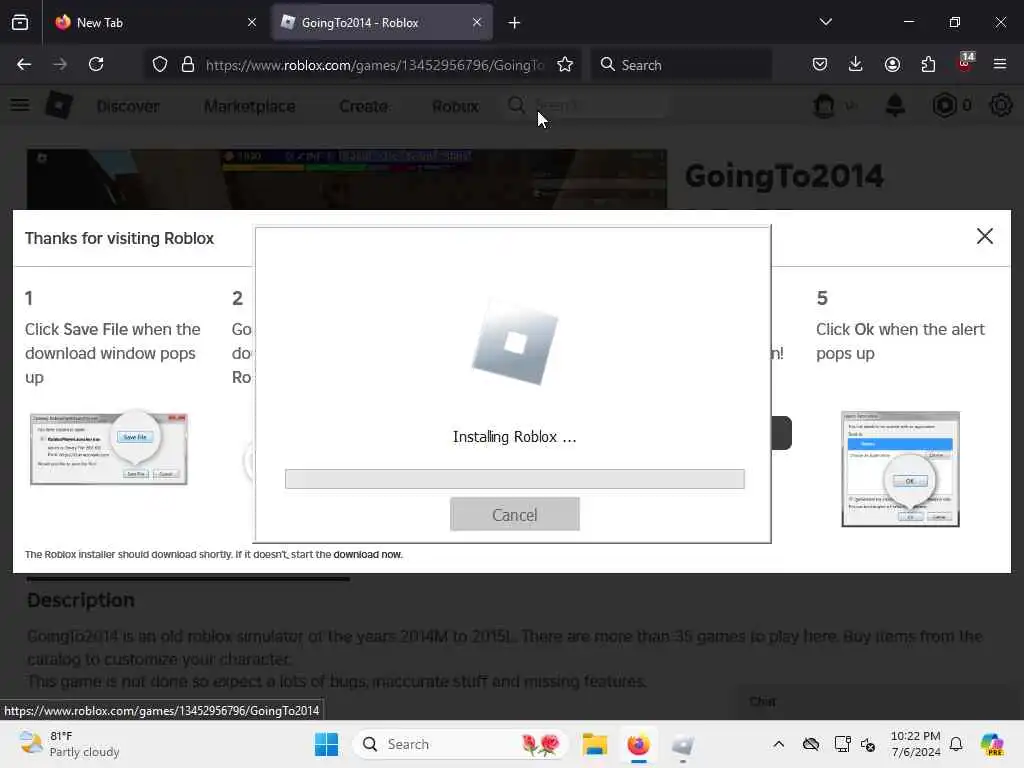Open Create in Roblox navigation
Viewport: 1024px width, 768px height.
click(364, 106)
